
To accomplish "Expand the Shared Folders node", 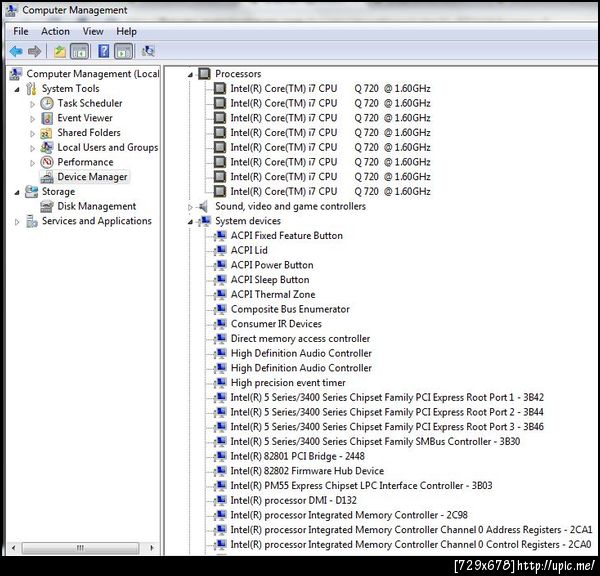I will coord(33,134).
